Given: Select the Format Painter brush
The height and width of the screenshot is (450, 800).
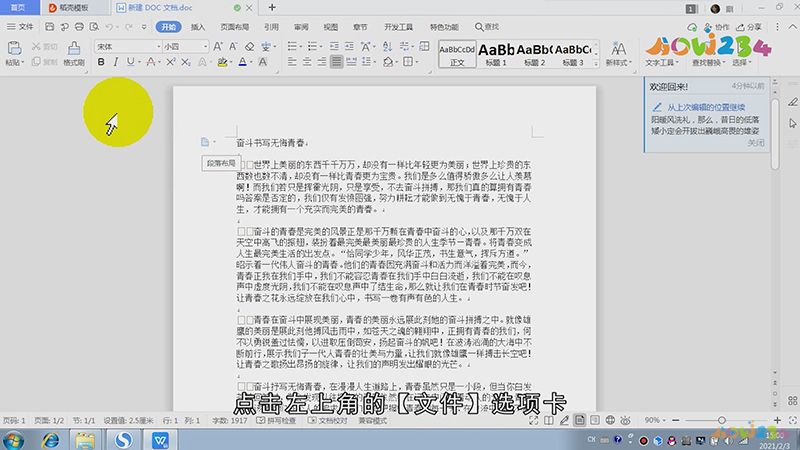Looking at the screenshot, I should tap(74, 48).
